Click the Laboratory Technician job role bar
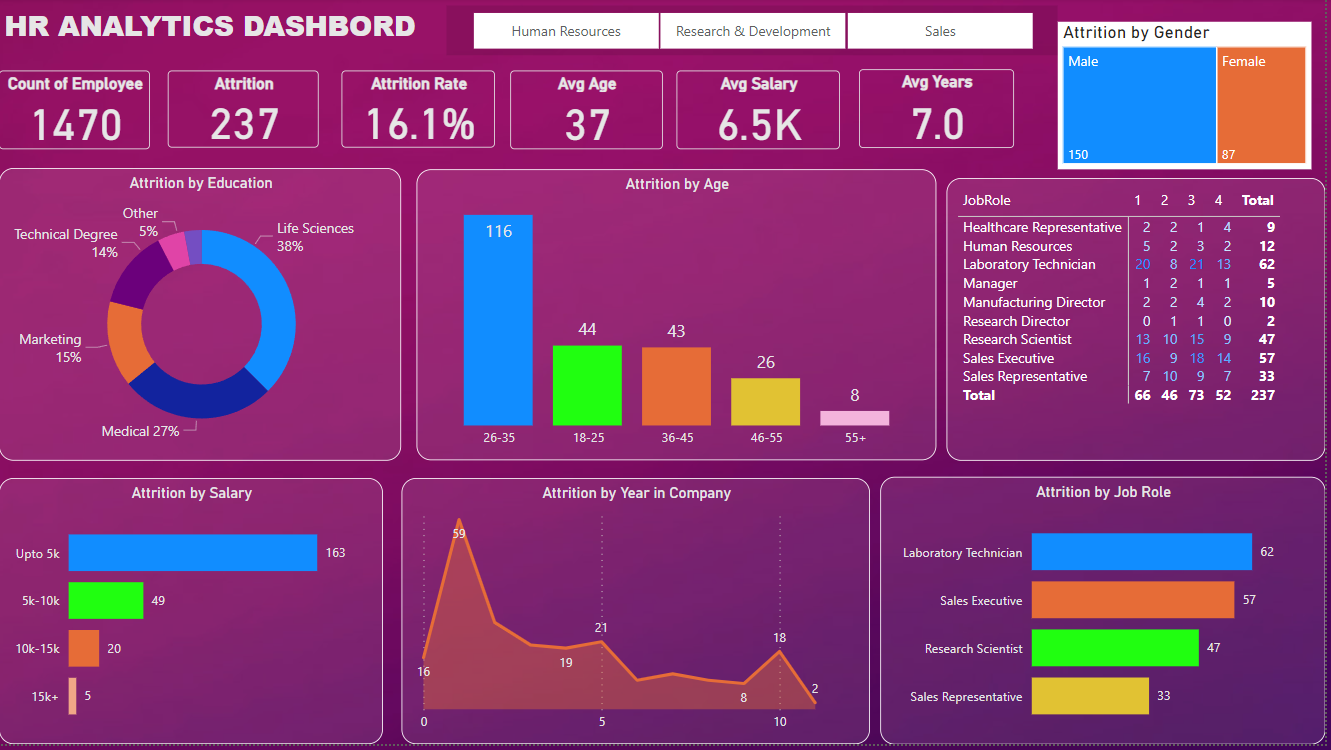The image size is (1331, 750). (1141, 552)
